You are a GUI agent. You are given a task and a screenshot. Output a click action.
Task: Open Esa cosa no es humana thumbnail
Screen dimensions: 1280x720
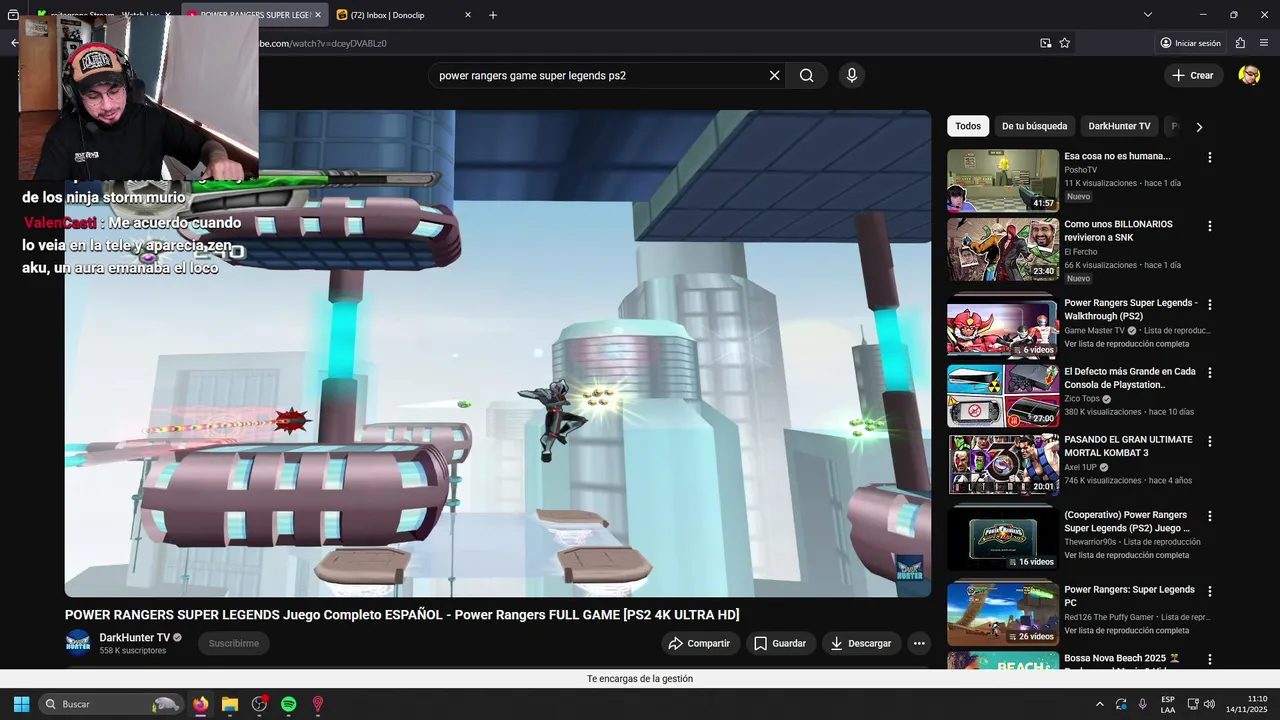[1003, 181]
